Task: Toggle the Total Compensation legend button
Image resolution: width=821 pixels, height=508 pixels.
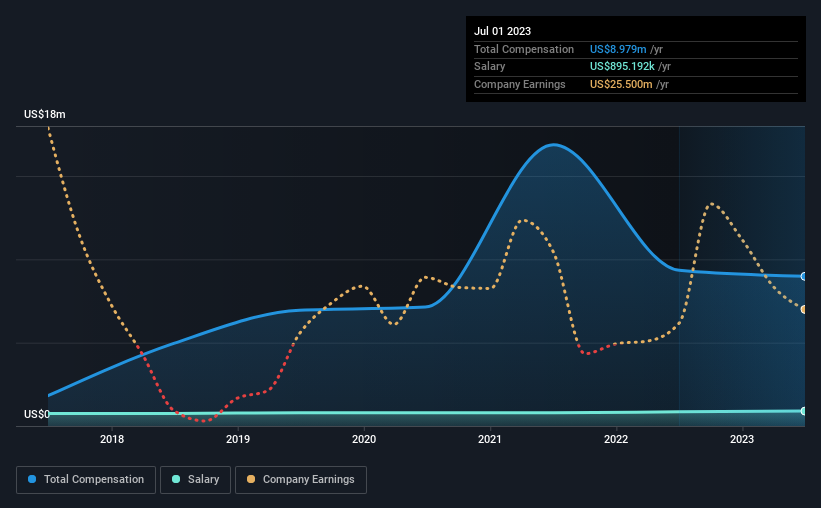Action: pyautogui.click(x=86, y=480)
